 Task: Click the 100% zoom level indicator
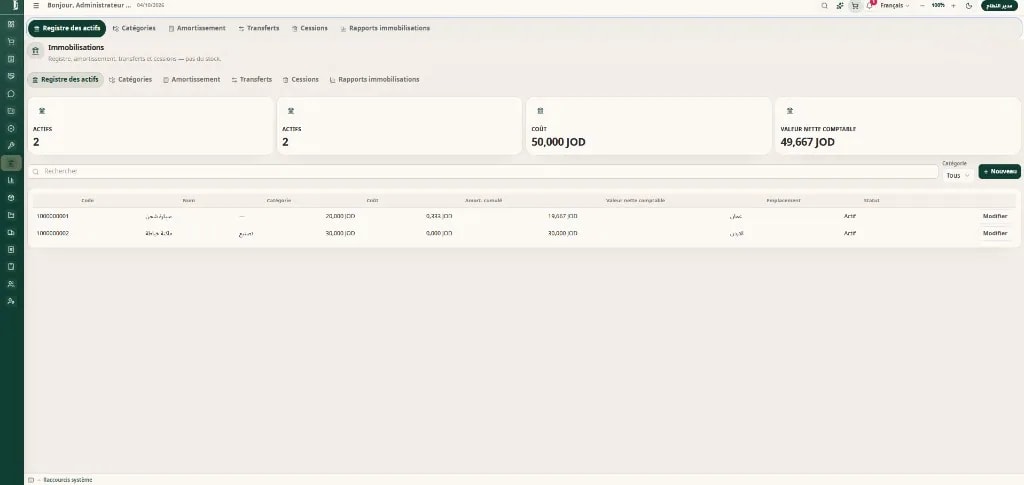coord(938,5)
